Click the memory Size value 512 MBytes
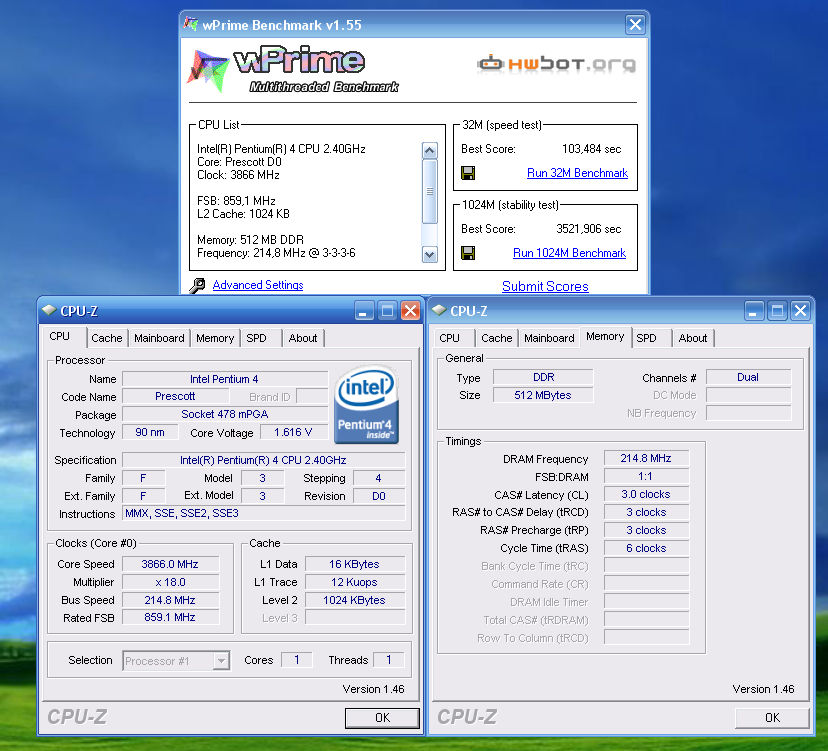828x751 pixels. tap(543, 395)
